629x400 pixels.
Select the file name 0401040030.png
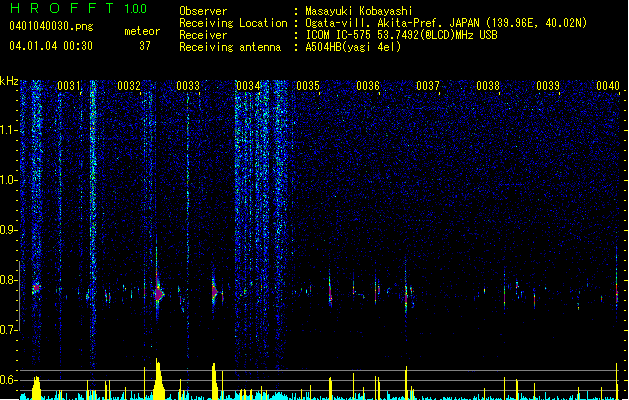51,26
